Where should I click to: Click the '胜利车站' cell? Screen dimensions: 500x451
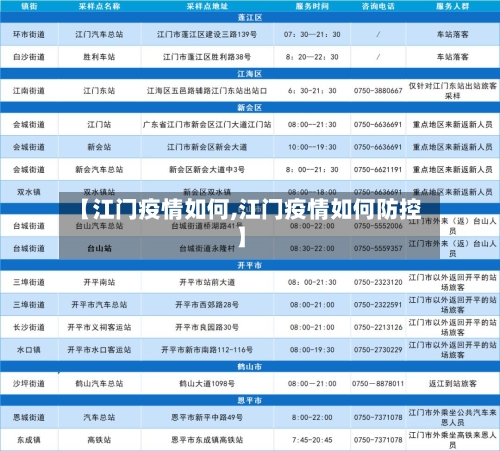99,57
